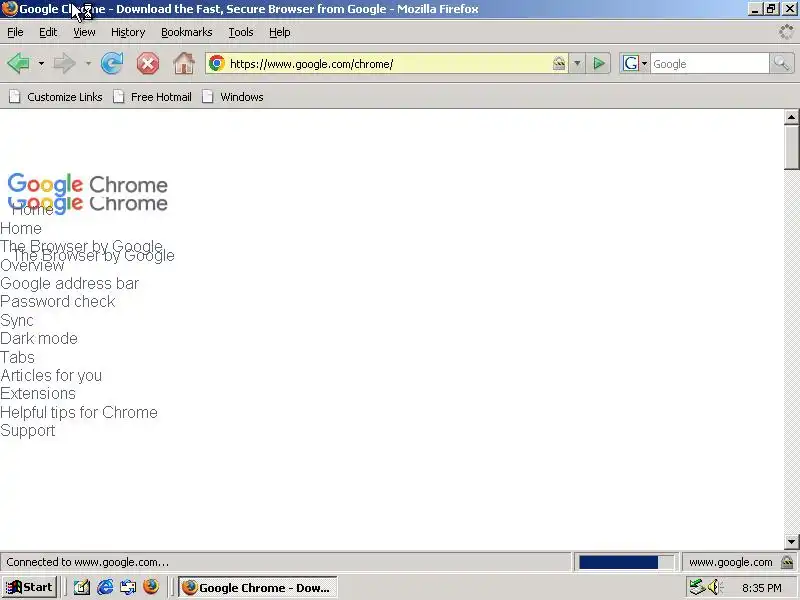Open the Customize Links bookmark
This screenshot has height=600, width=800.
point(56,97)
